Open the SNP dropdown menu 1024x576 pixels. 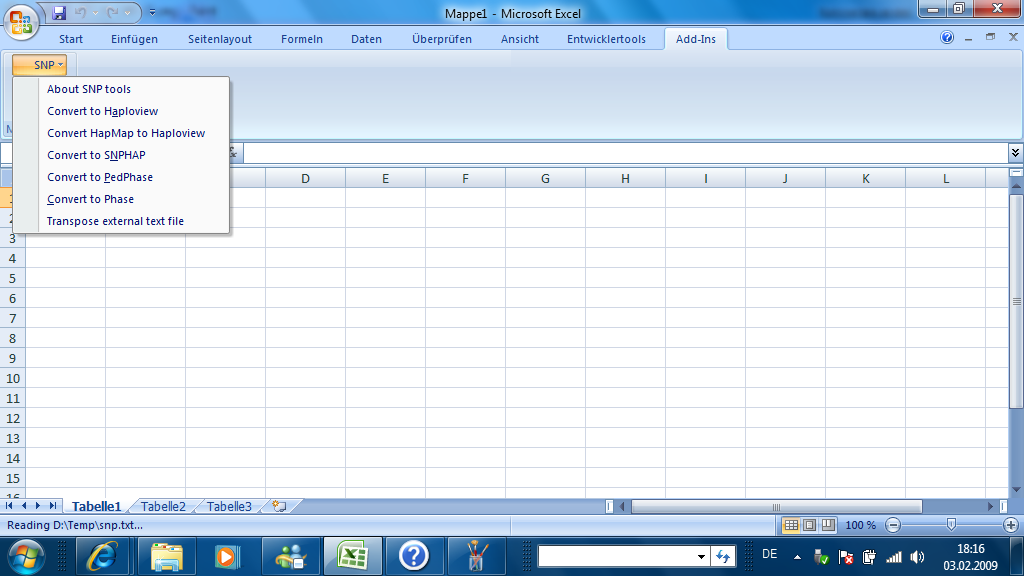[x=40, y=64]
